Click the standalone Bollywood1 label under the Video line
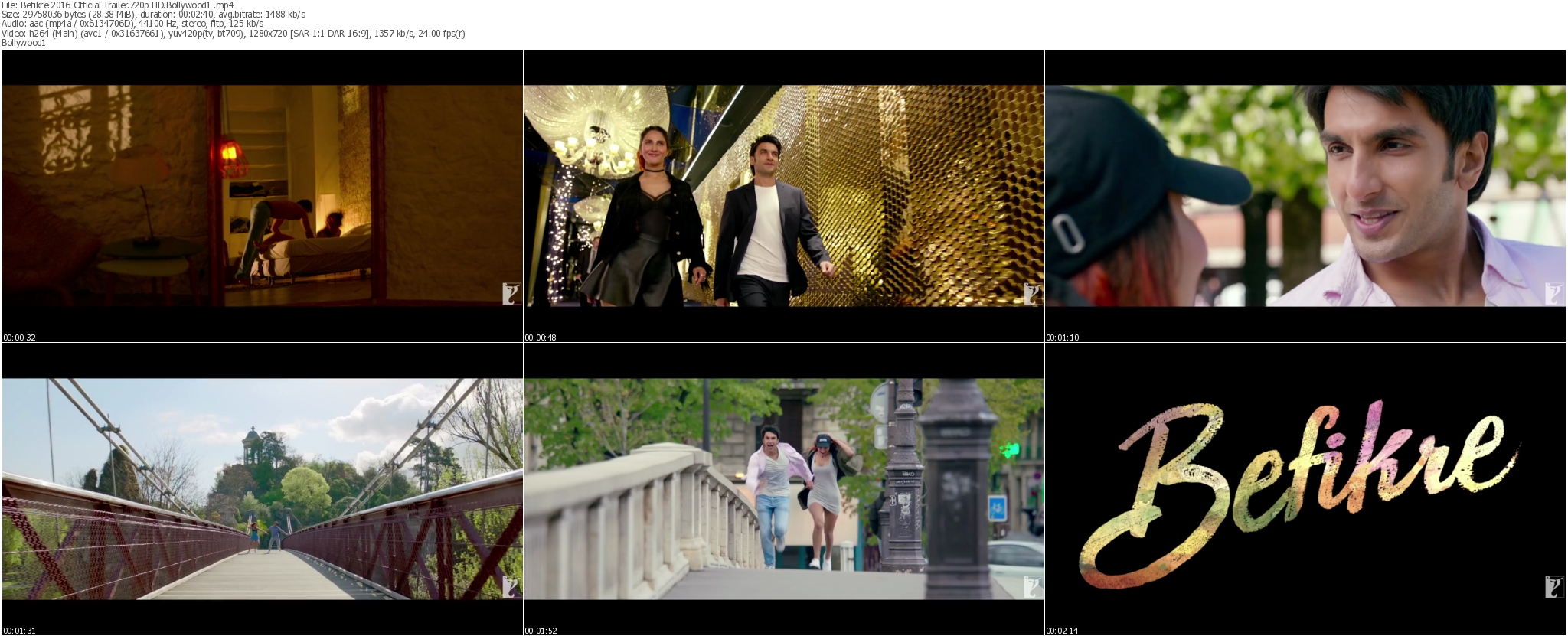1568x636 pixels. (24, 43)
